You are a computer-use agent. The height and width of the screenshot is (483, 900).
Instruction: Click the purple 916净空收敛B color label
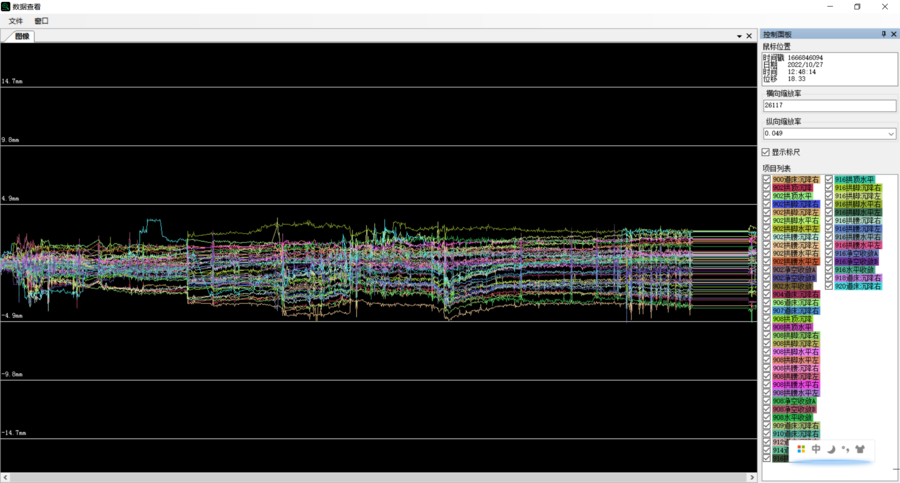[x=856, y=261]
